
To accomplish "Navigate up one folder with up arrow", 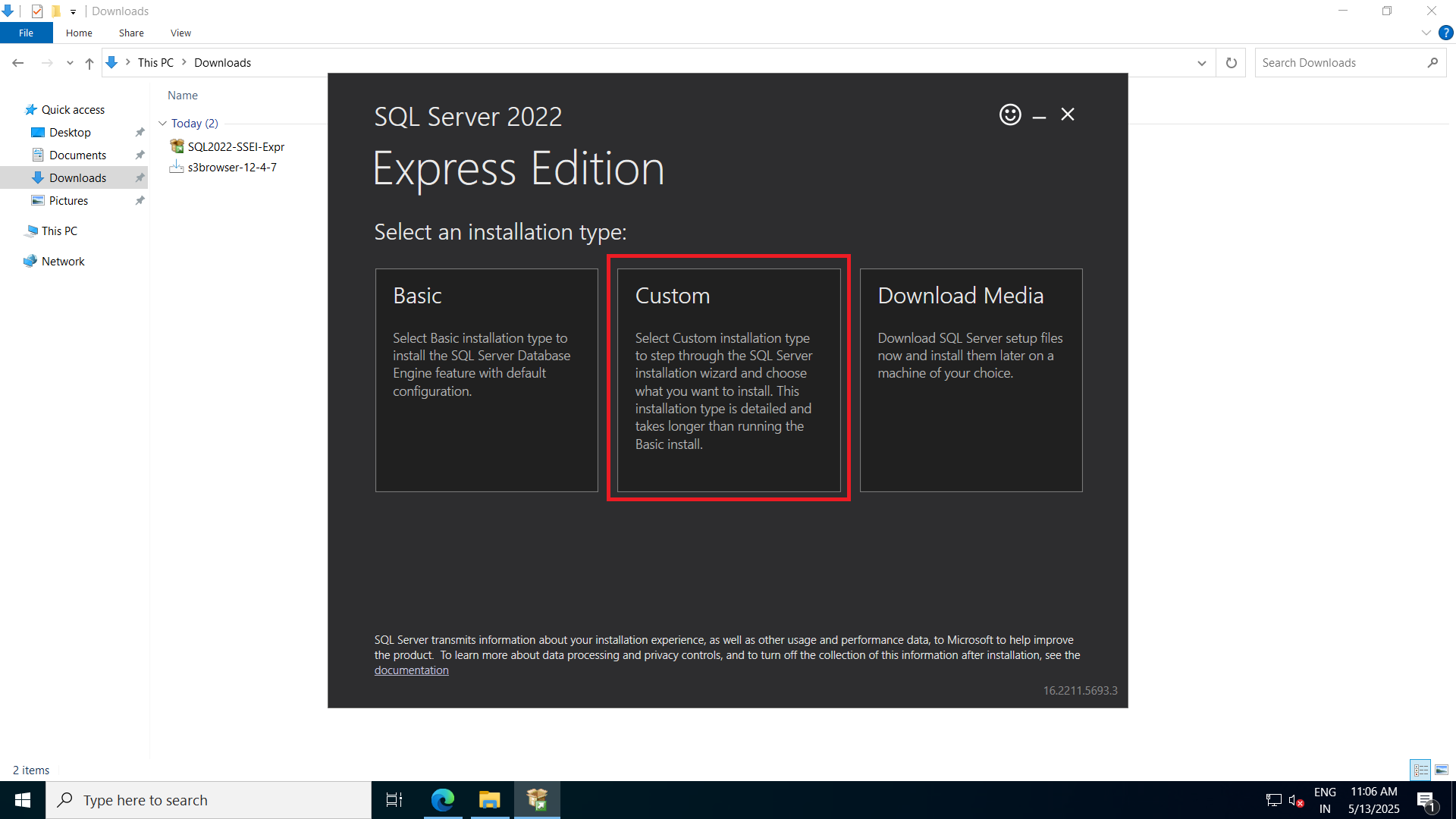I will (x=89, y=63).
